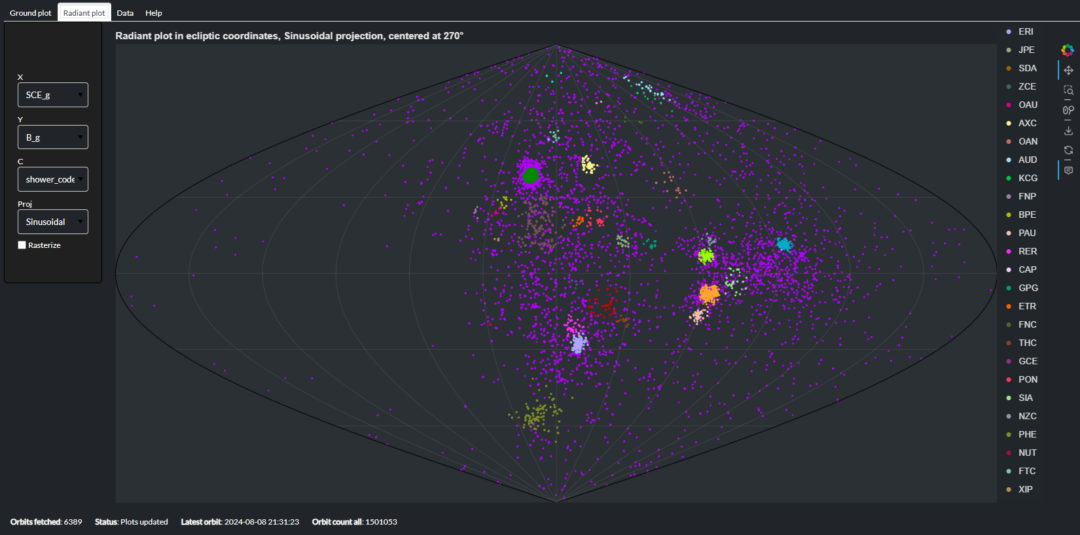Open the Y axis B_g dropdown
The height and width of the screenshot is (535, 1080).
[x=53, y=137]
